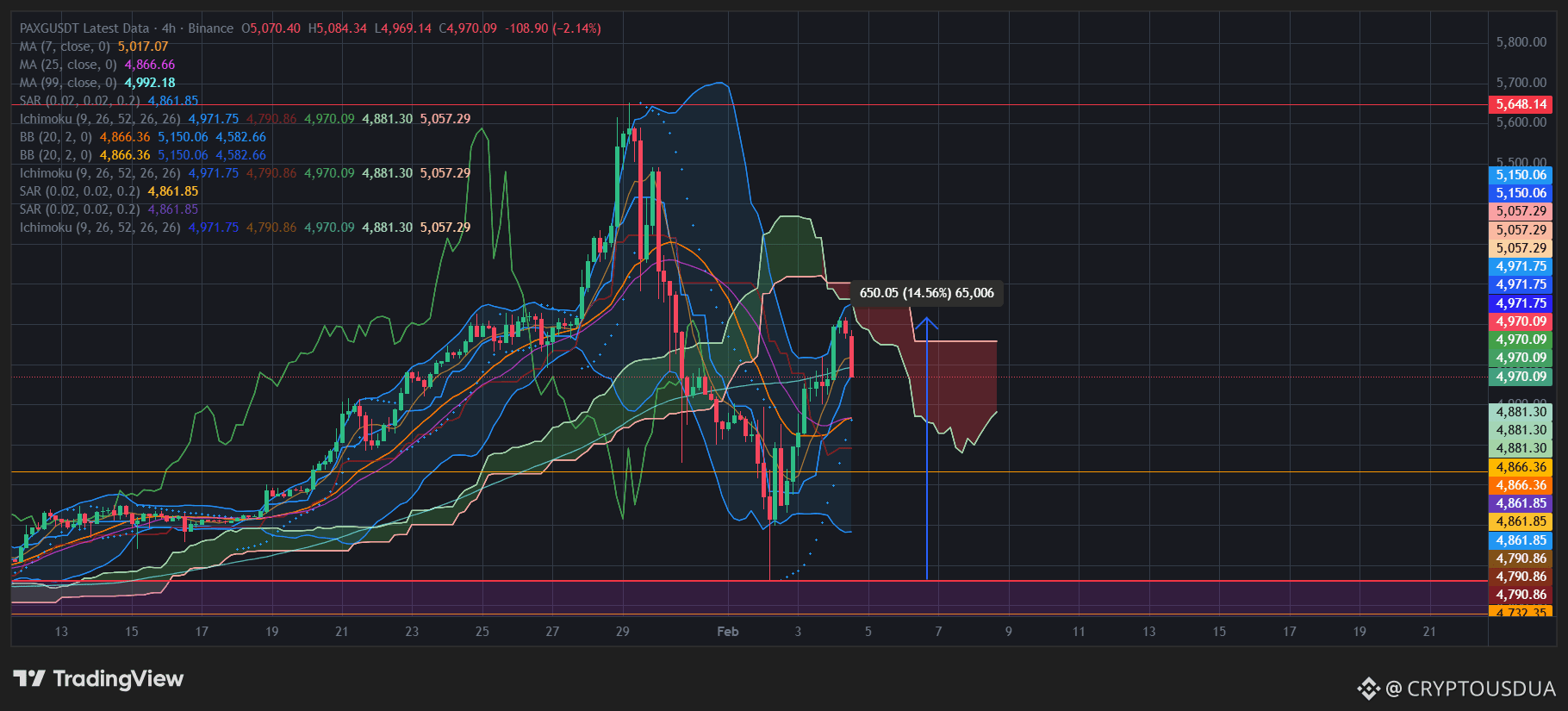
Task: Click the 5,800.00 price axis label
Action: [1521, 42]
